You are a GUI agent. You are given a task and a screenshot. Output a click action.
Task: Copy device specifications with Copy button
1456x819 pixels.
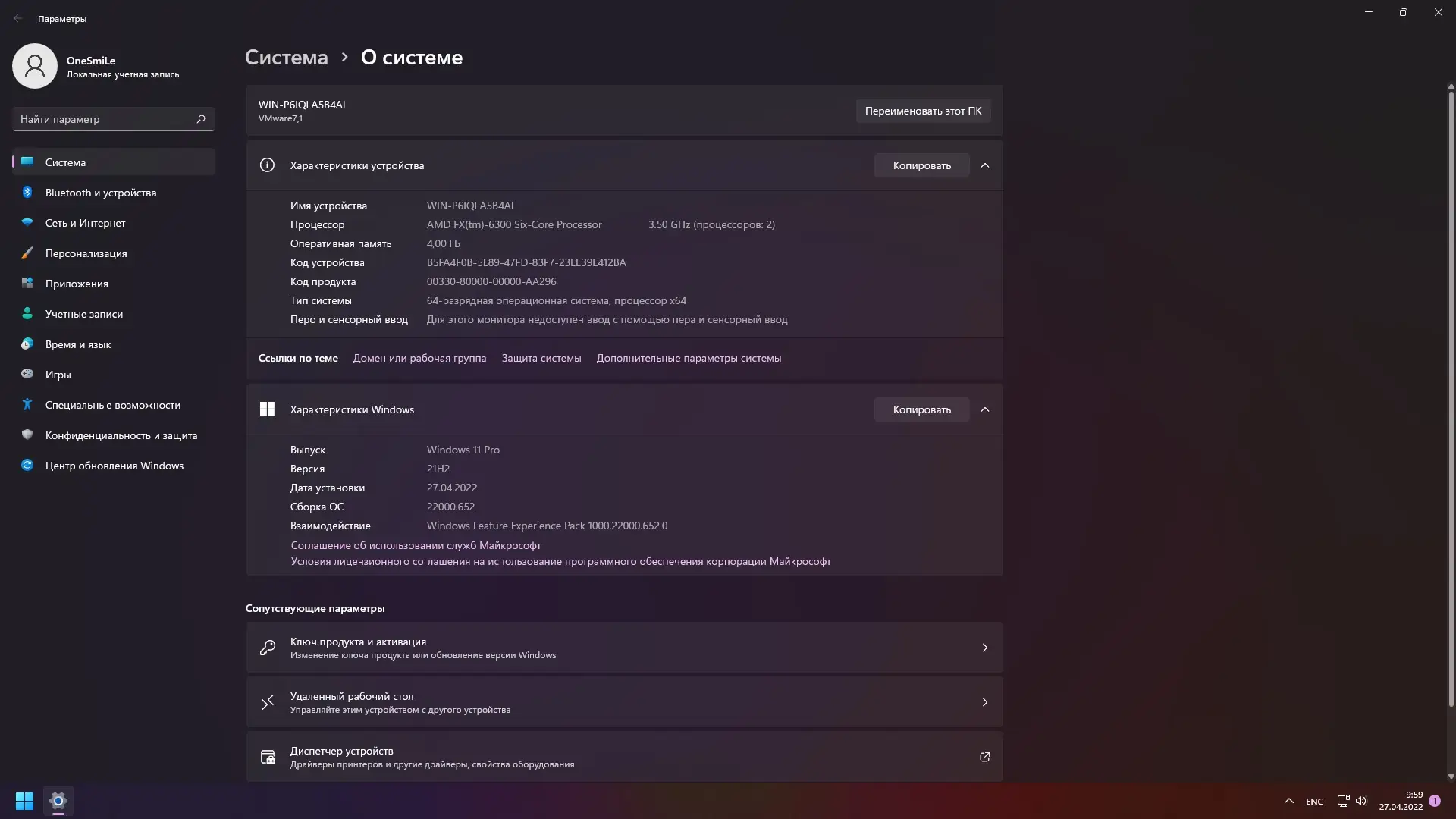click(x=921, y=165)
